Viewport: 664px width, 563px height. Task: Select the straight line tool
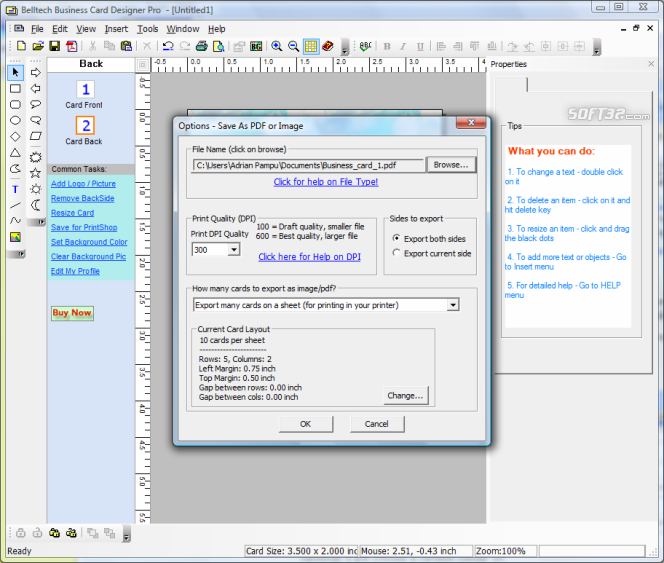[x=15, y=205]
